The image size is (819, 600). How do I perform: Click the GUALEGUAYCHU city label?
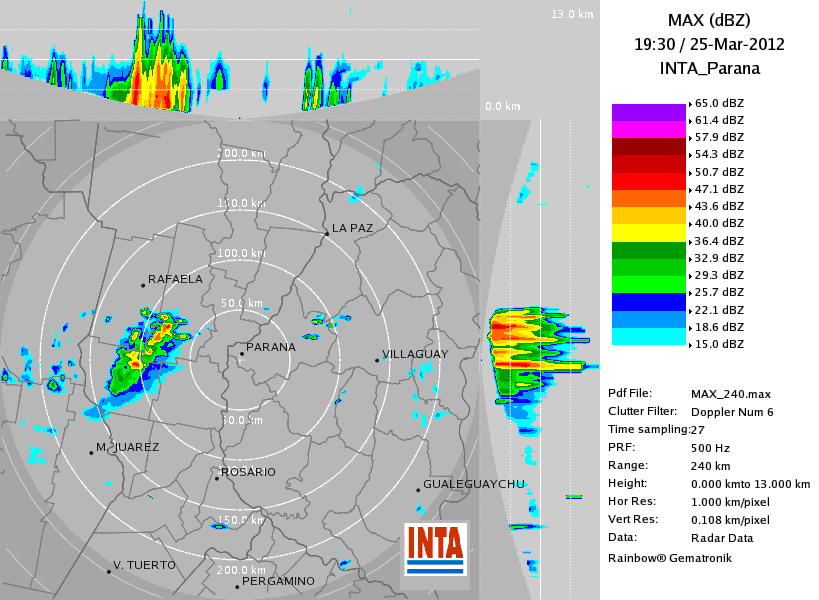pyautogui.click(x=474, y=484)
